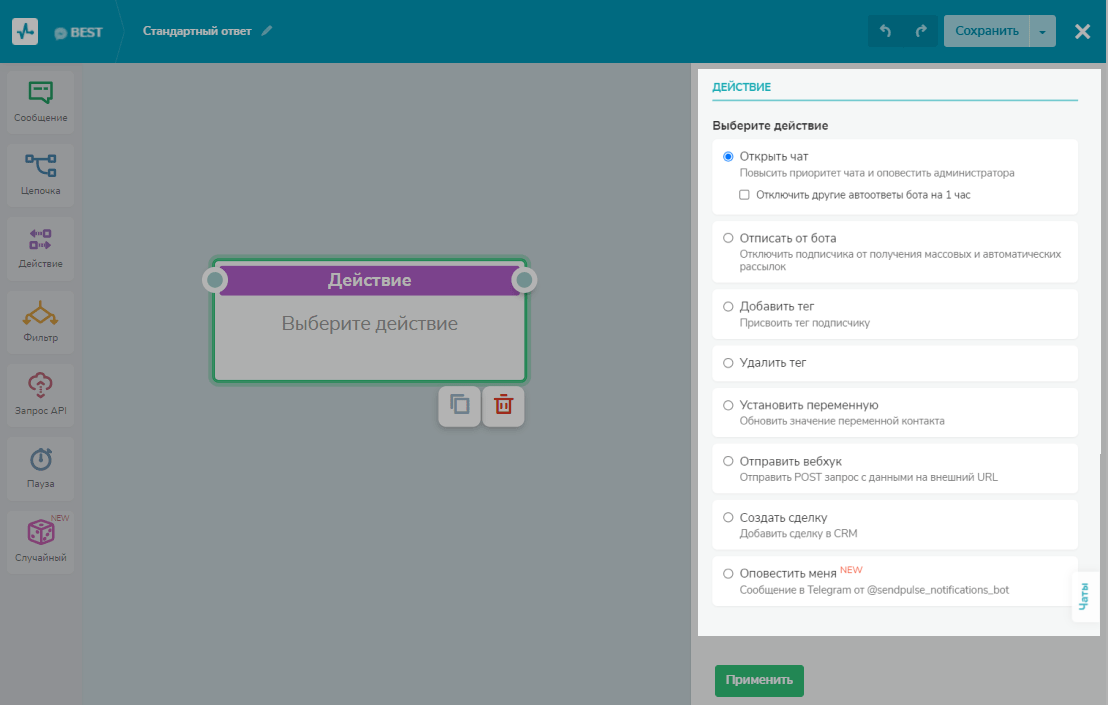
Task: Click the SendPulse logo icon
Action: pos(25,32)
